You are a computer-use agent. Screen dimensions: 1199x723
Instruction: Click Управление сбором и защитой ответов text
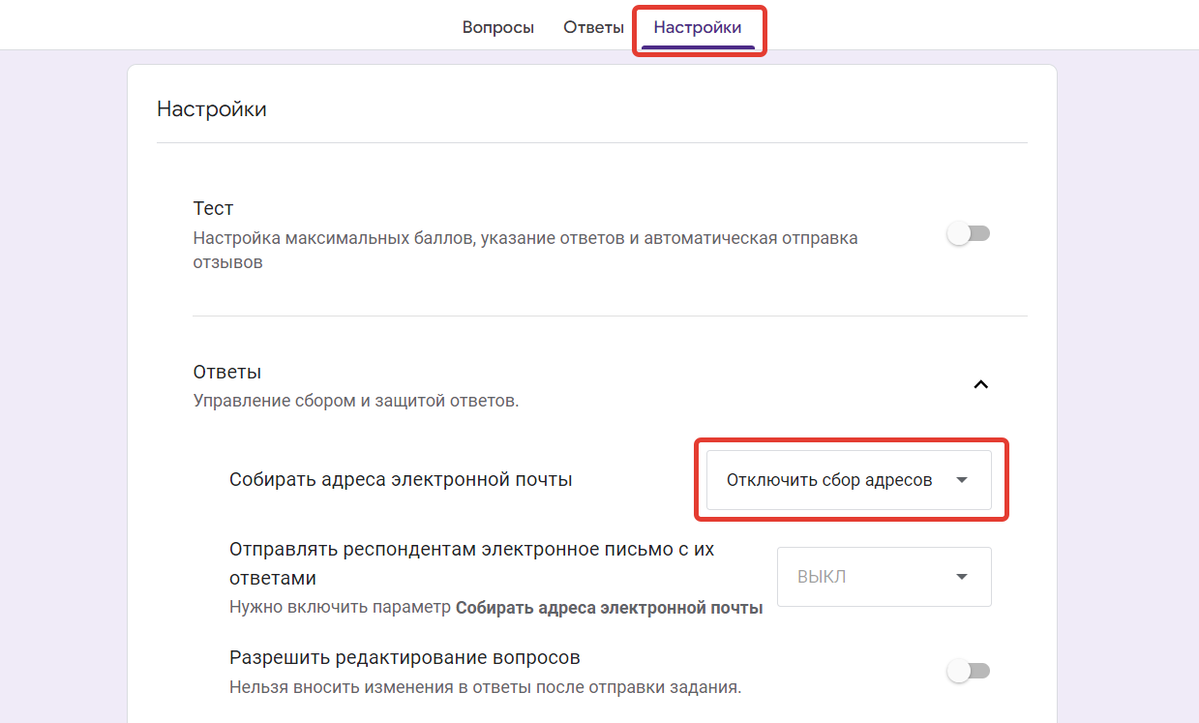(x=356, y=401)
